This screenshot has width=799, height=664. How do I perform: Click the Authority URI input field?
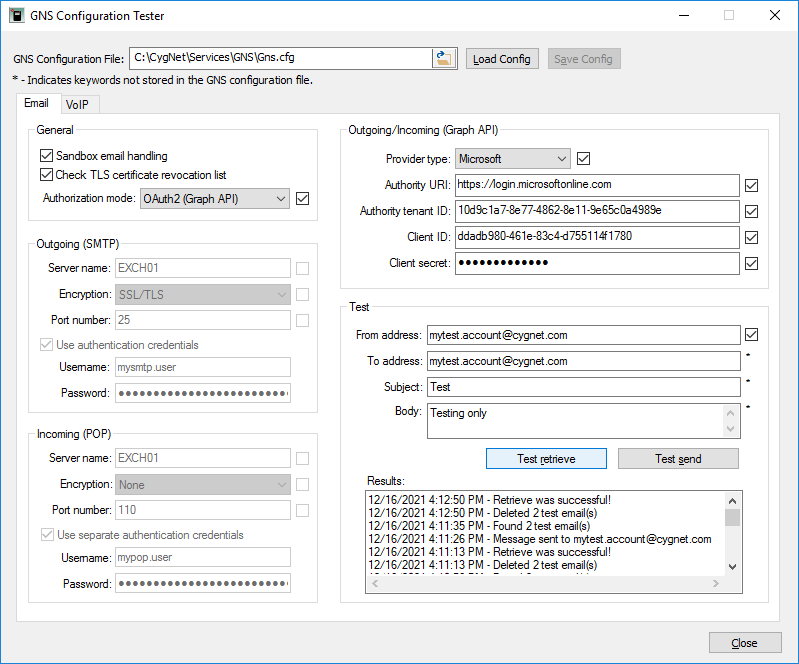597,185
